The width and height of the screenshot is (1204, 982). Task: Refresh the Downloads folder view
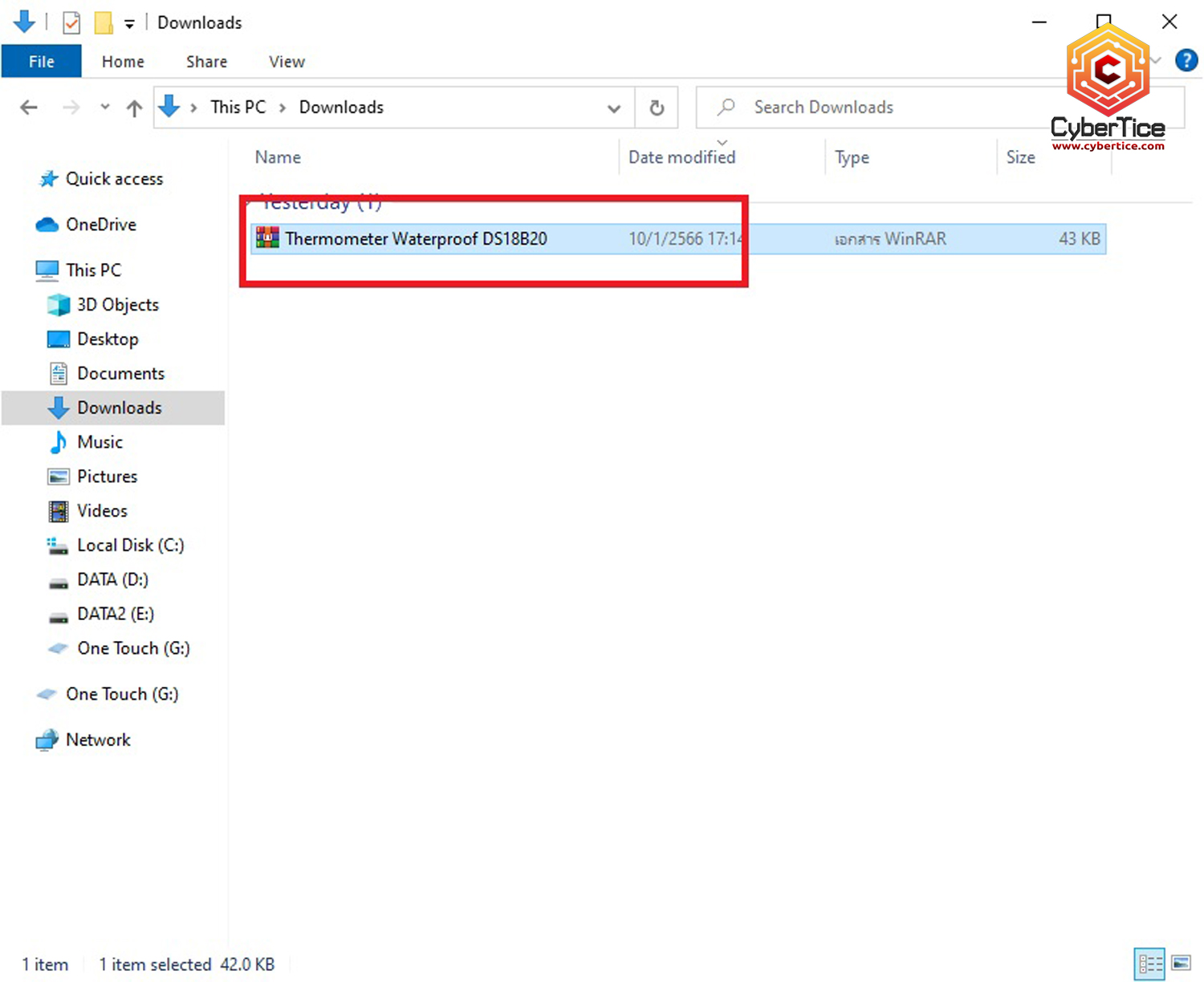click(x=657, y=108)
